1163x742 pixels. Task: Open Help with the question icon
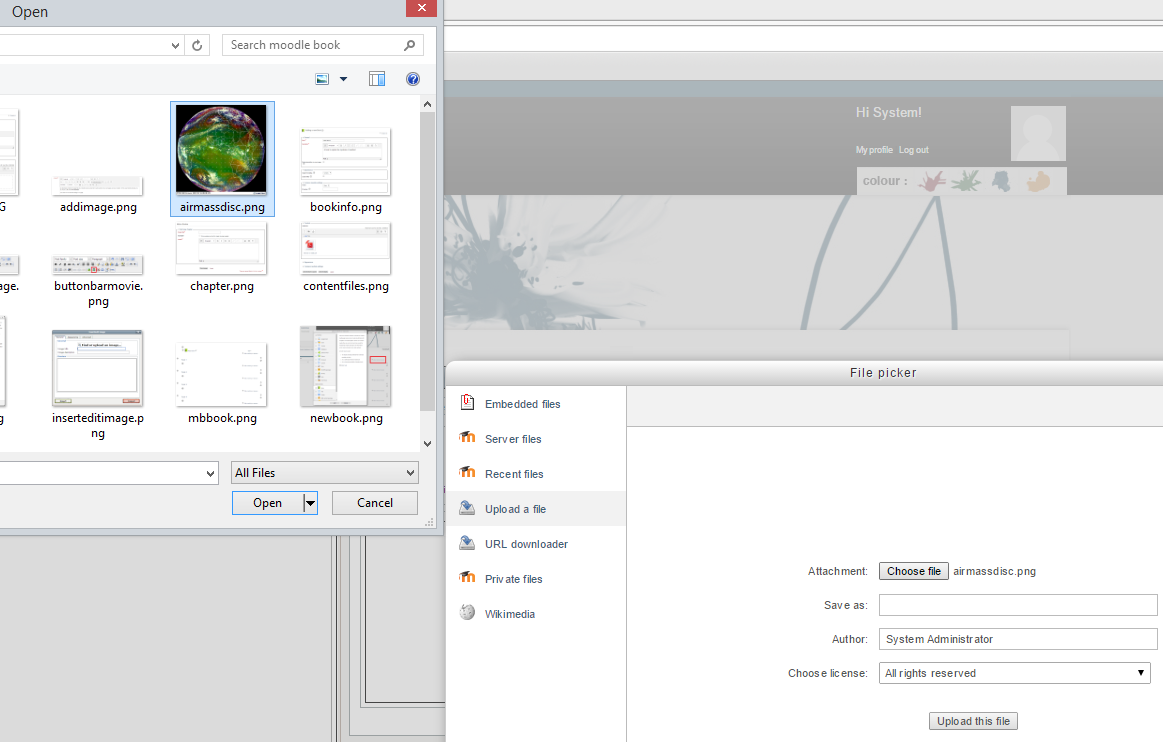click(413, 79)
